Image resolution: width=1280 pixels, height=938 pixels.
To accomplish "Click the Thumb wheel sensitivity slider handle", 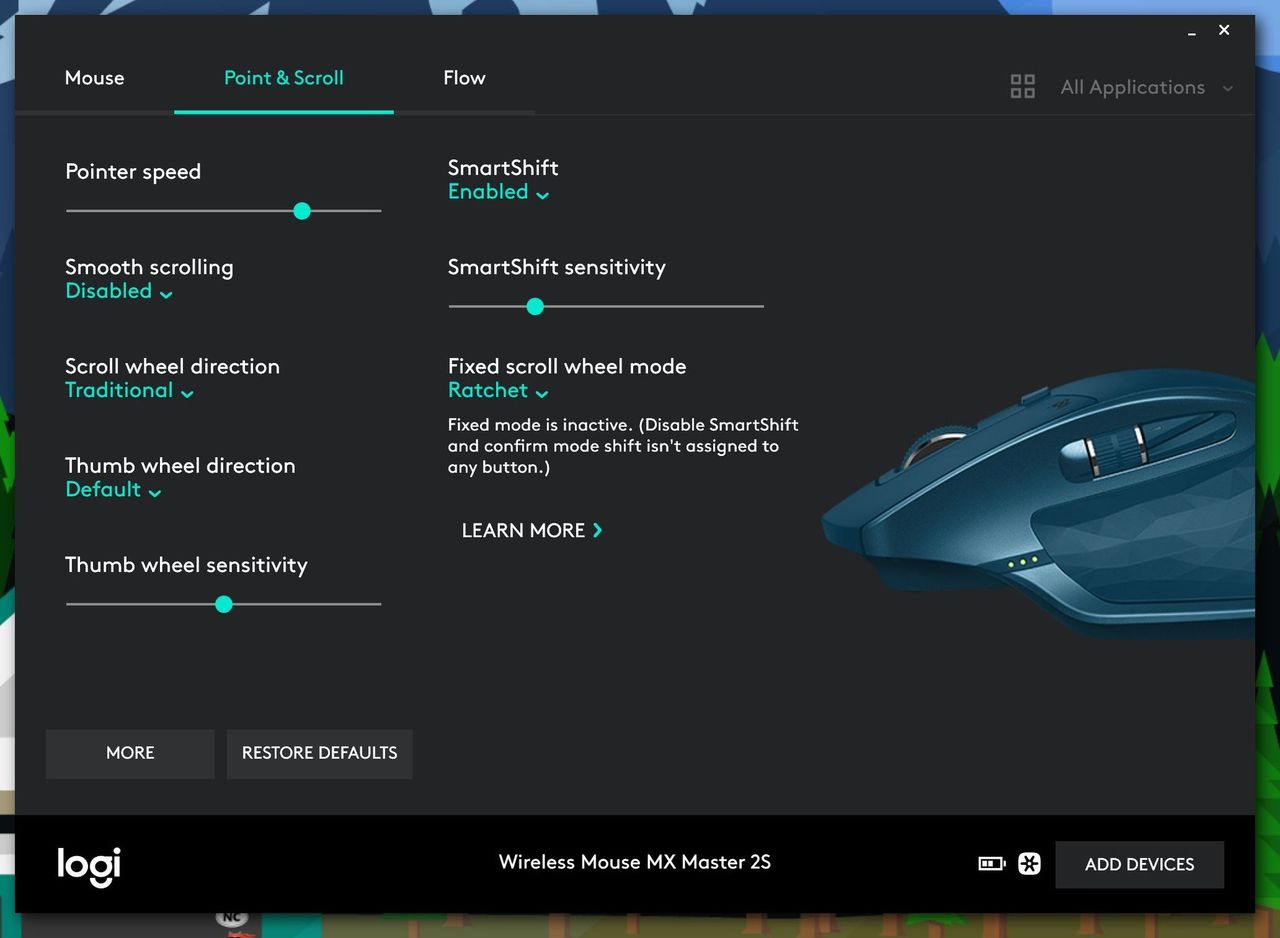I will pyautogui.click(x=224, y=604).
